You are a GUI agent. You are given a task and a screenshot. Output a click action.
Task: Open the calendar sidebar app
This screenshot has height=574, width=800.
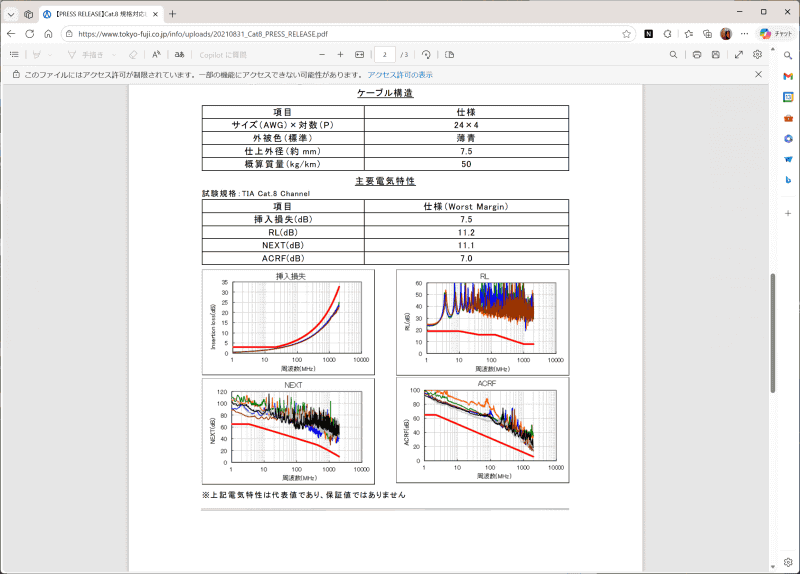click(788, 97)
